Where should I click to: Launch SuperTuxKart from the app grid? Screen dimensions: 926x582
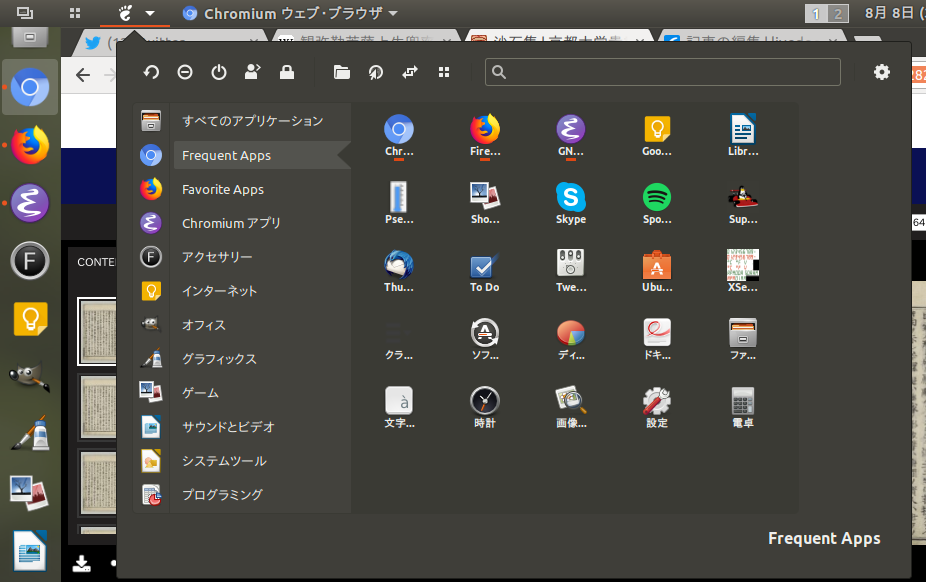pyautogui.click(x=743, y=204)
